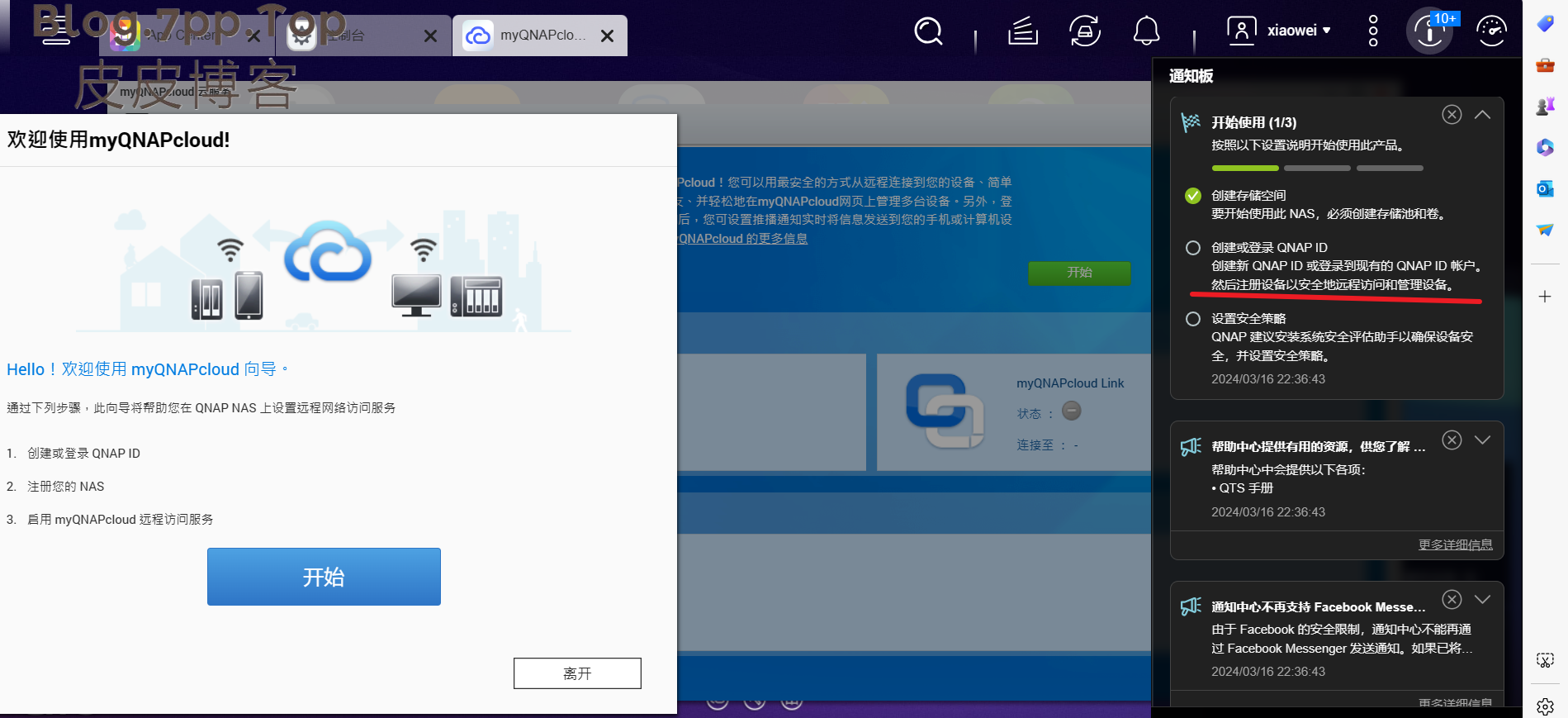1568x718 pixels.
Task: Click the blue 开始 button in wizard
Action: point(324,577)
